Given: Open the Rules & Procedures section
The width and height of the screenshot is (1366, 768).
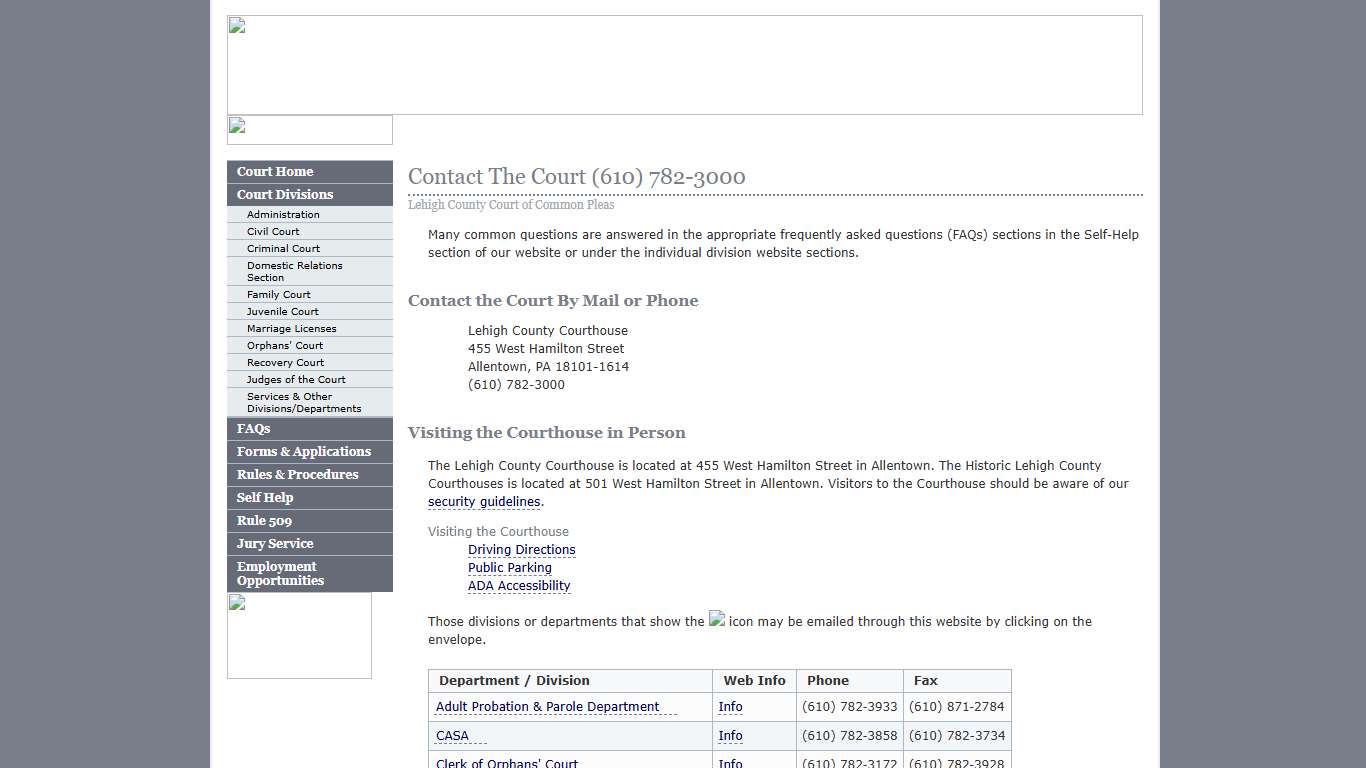Looking at the screenshot, I should click(x=296, y=474).
